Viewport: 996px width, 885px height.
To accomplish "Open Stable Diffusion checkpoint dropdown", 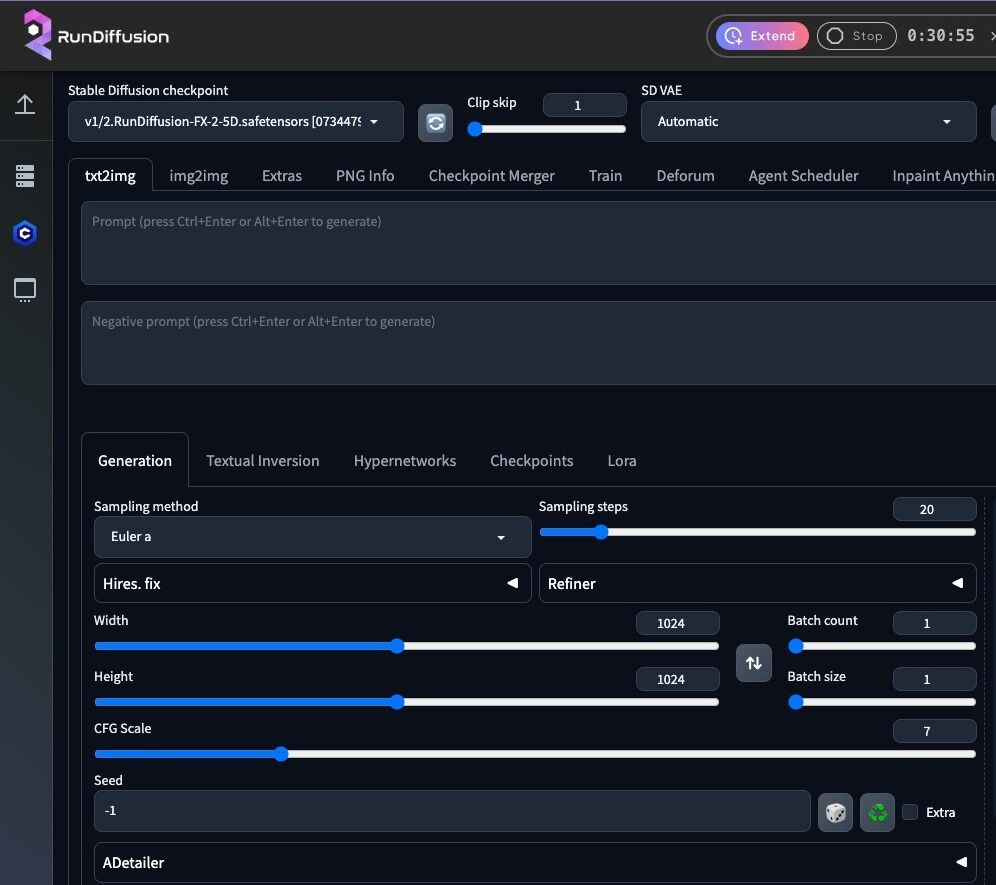I will click(236, 122).
